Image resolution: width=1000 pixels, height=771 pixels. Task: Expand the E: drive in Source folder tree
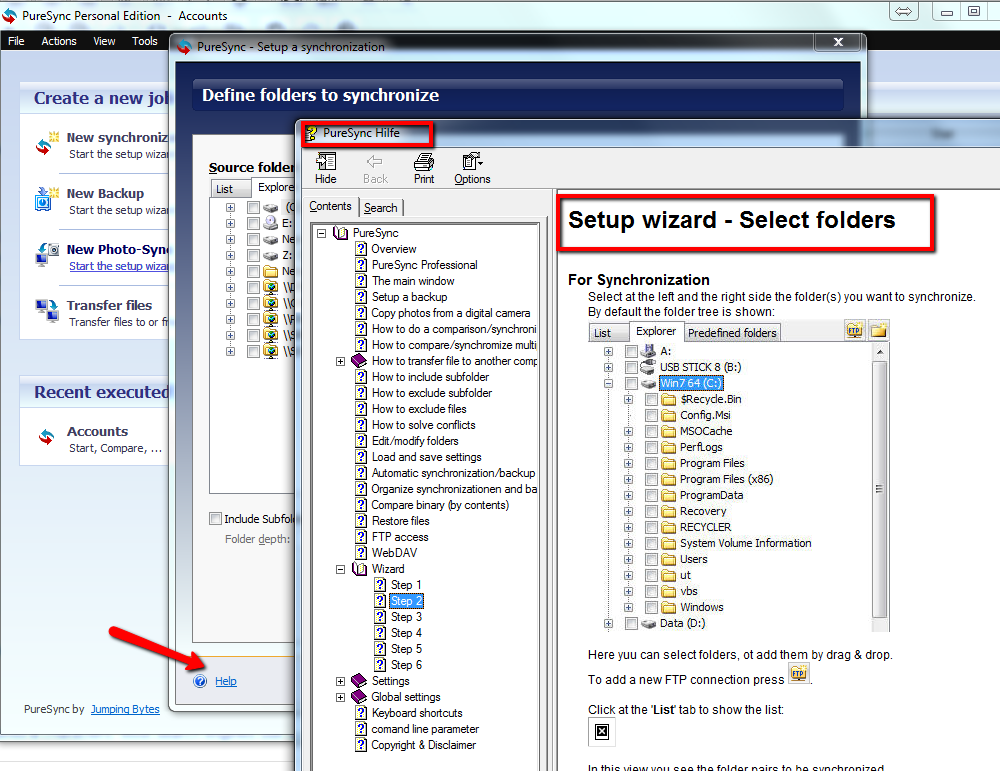(230, 223)
